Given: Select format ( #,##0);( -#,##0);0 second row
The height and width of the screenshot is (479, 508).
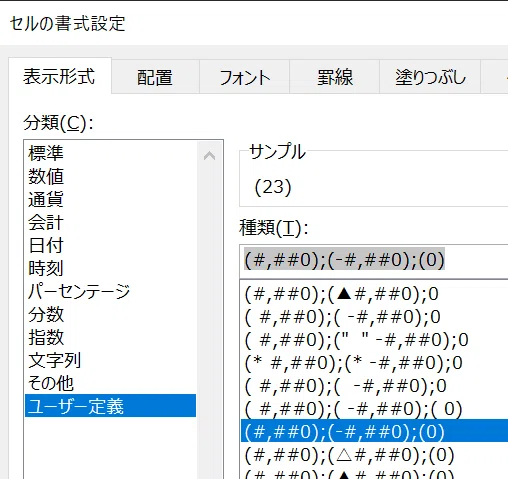Looking at the screenshot, I should pyautogui.click(x=374, y=317).
